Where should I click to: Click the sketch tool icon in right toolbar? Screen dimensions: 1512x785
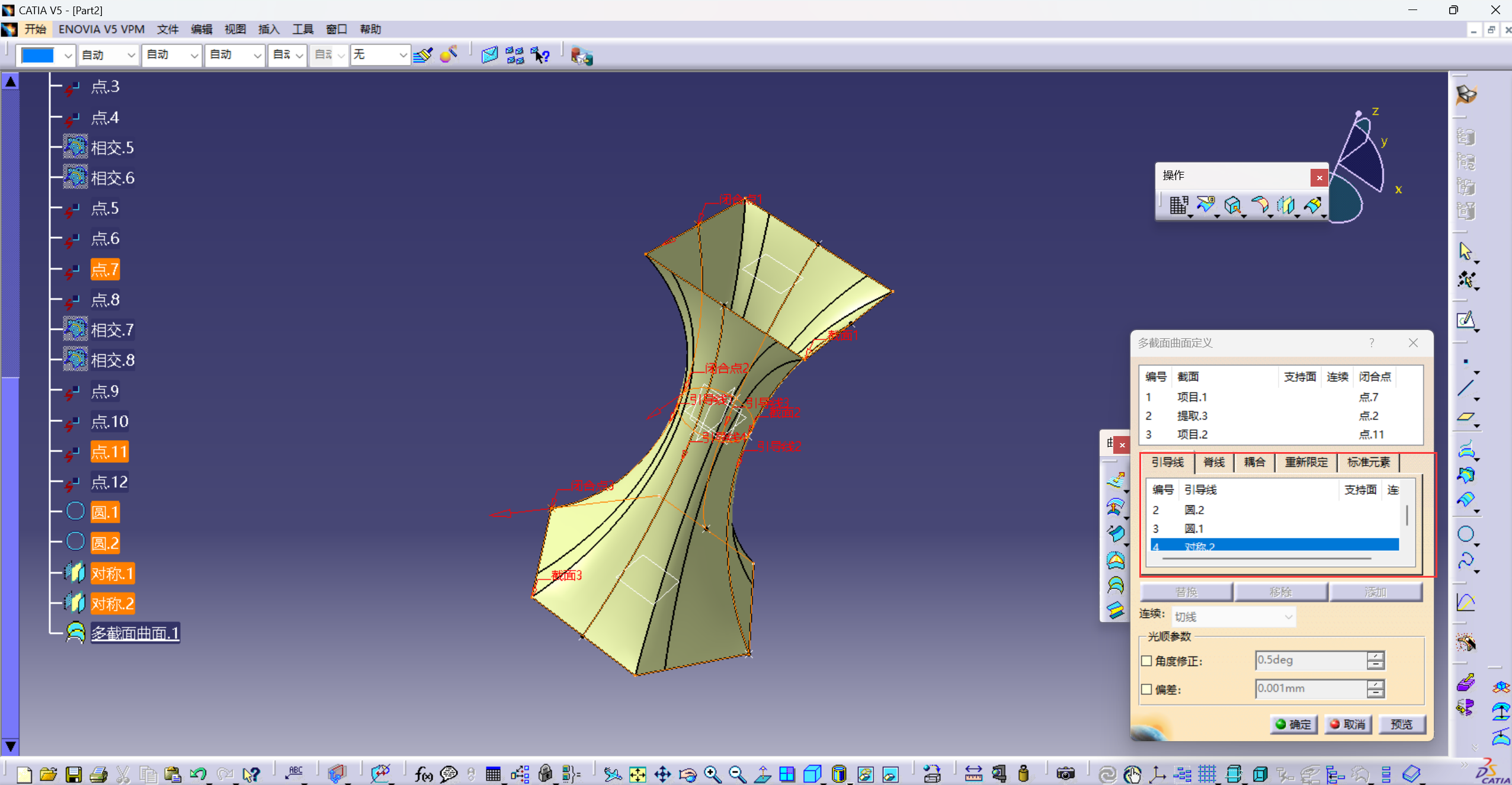coord(1465,321)
